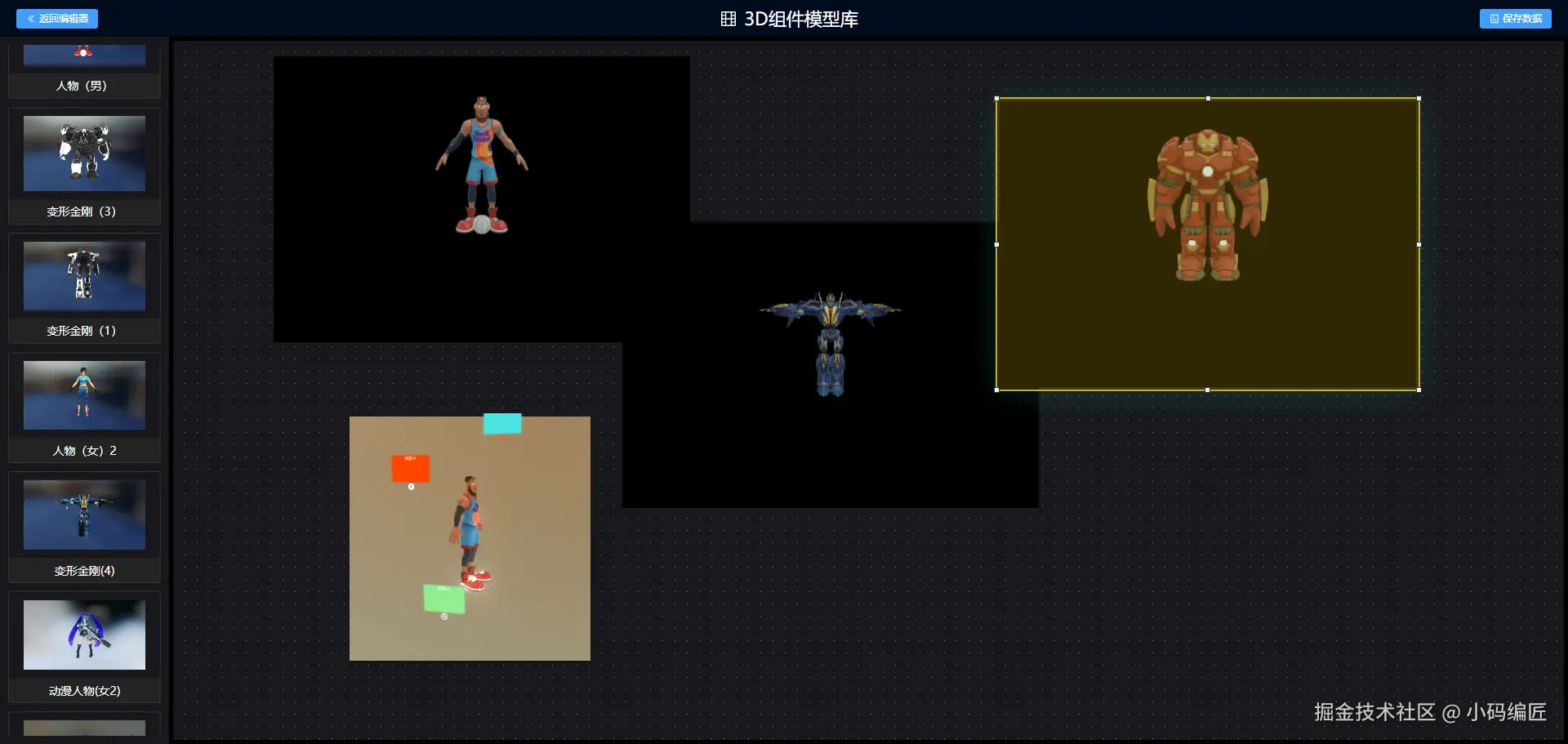This screenshot has height=744, width=1568.
Task: Click the bottom-center resize handle of selected panel
Action: [x=1208, y=390]
